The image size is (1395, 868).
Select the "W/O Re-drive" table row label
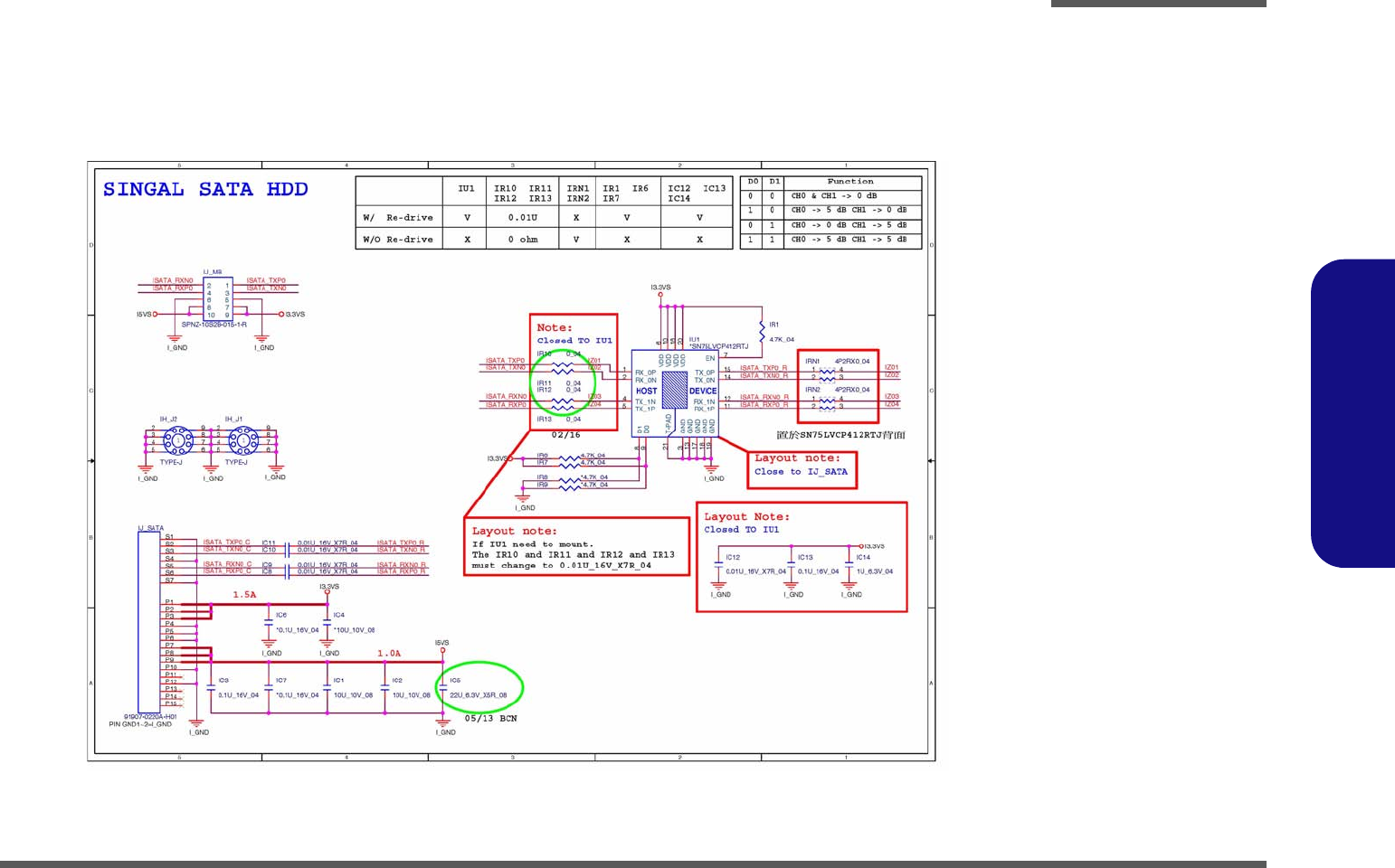pos(398,240)
